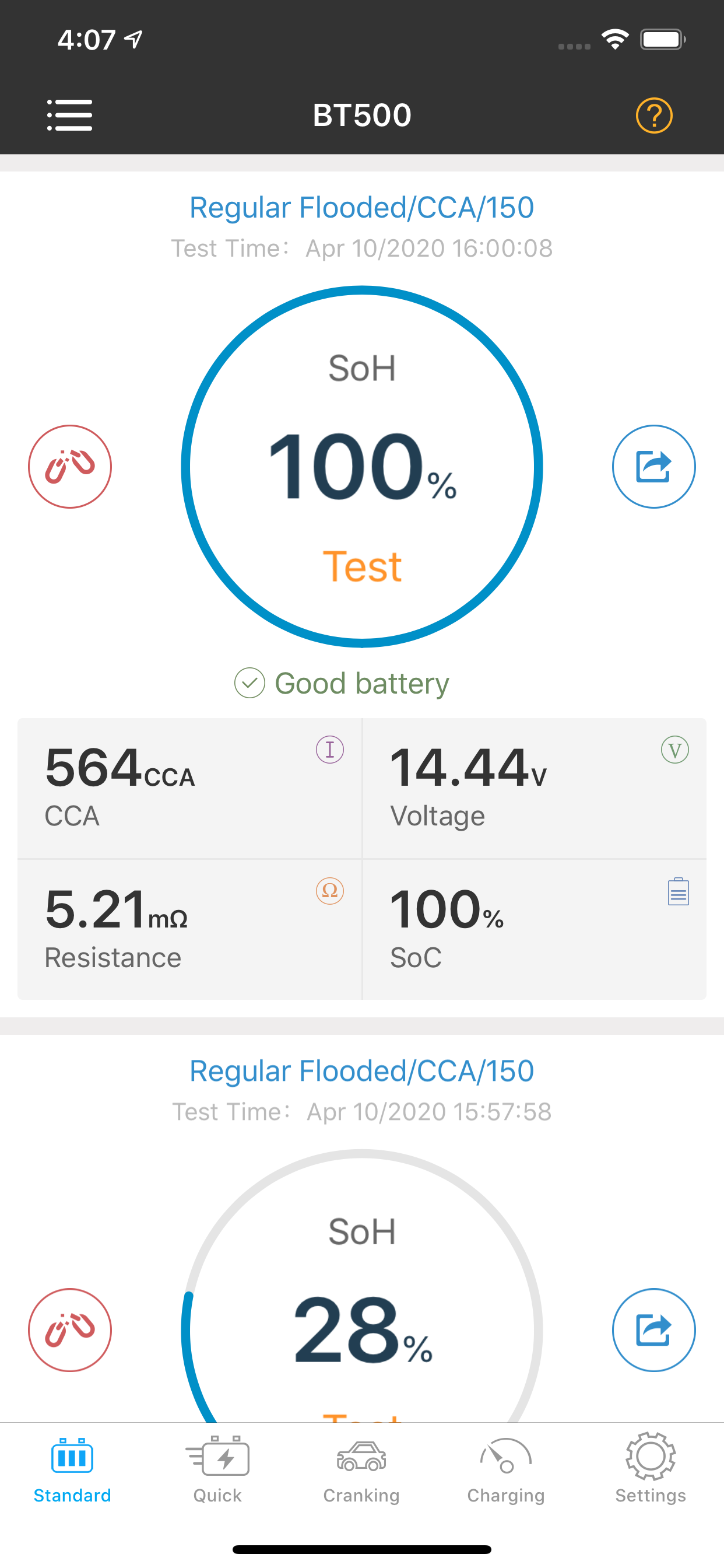Share the 28% SoH test result
This screenshot has width=724, height=1568.
click(x=653, y=1329)
